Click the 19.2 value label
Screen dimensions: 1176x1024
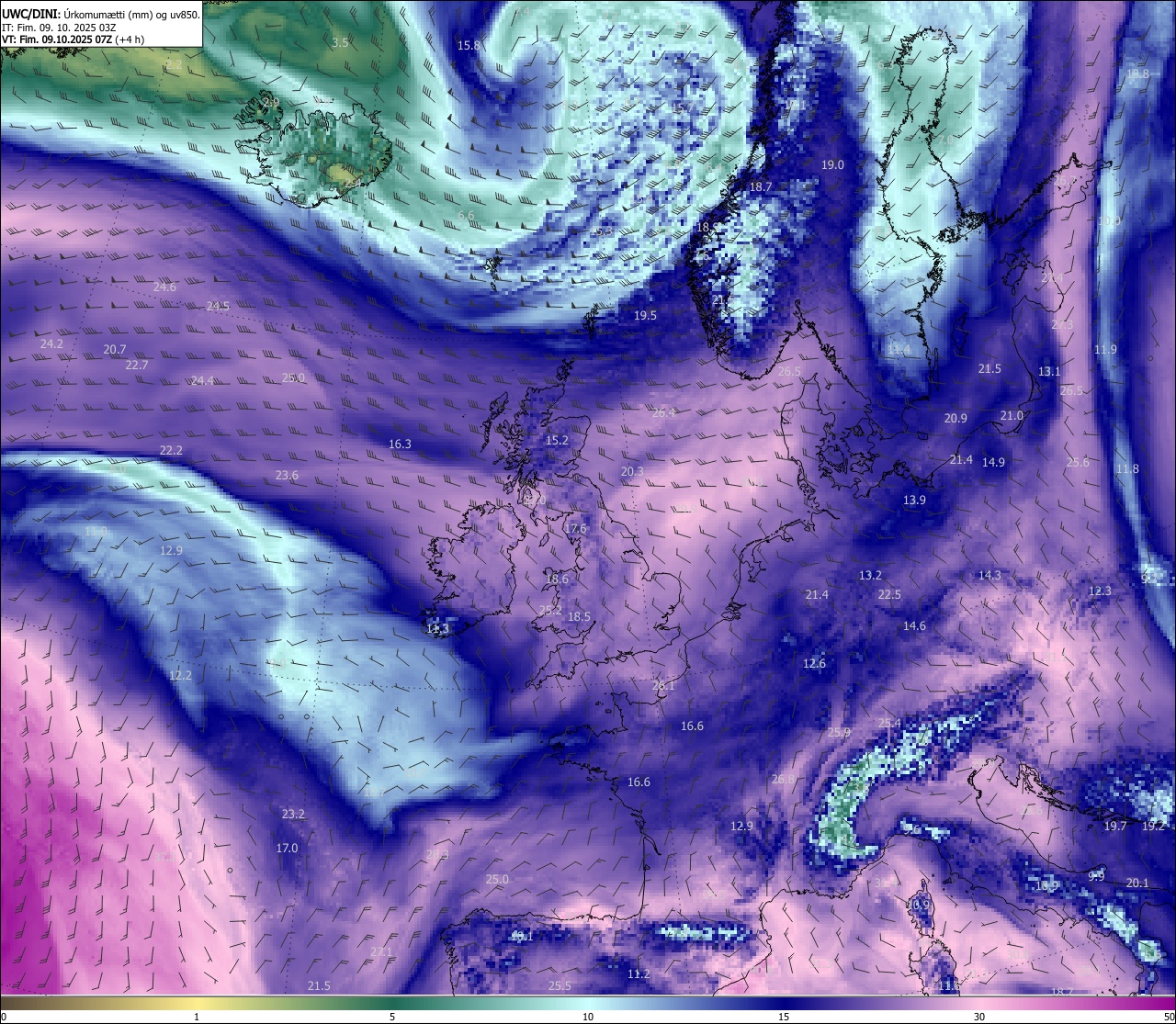1153,827
